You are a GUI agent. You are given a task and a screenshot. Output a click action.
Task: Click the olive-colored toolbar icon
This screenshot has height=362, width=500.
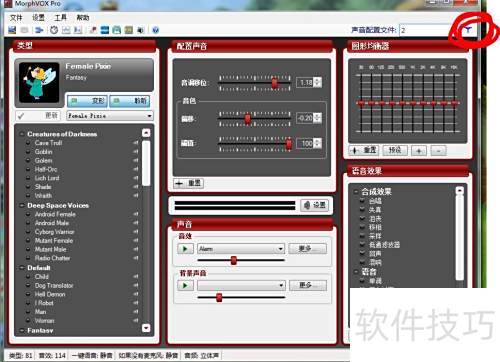129,30
